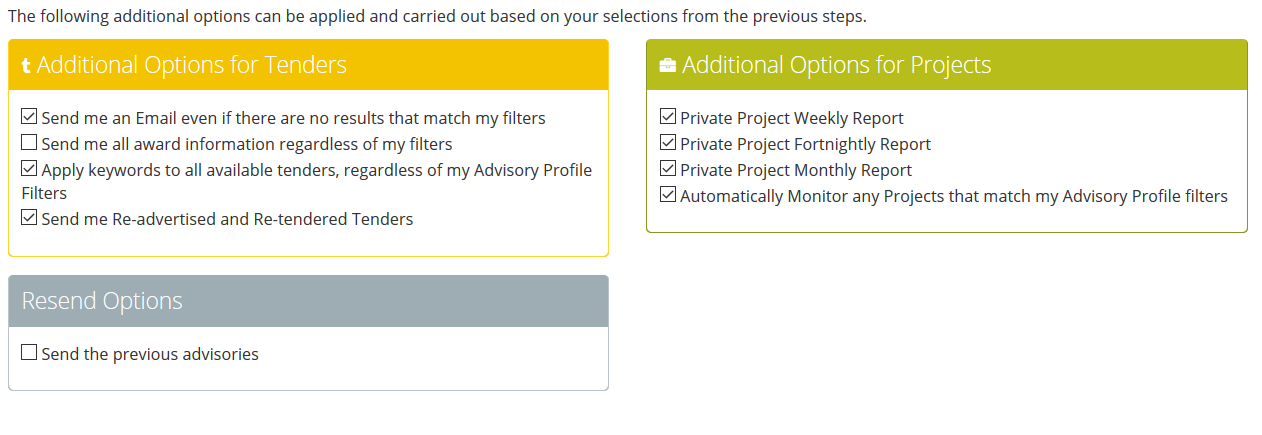
Task: Click the 'Private Project Monthly Report' label text
Action: [x=796, y=170]
